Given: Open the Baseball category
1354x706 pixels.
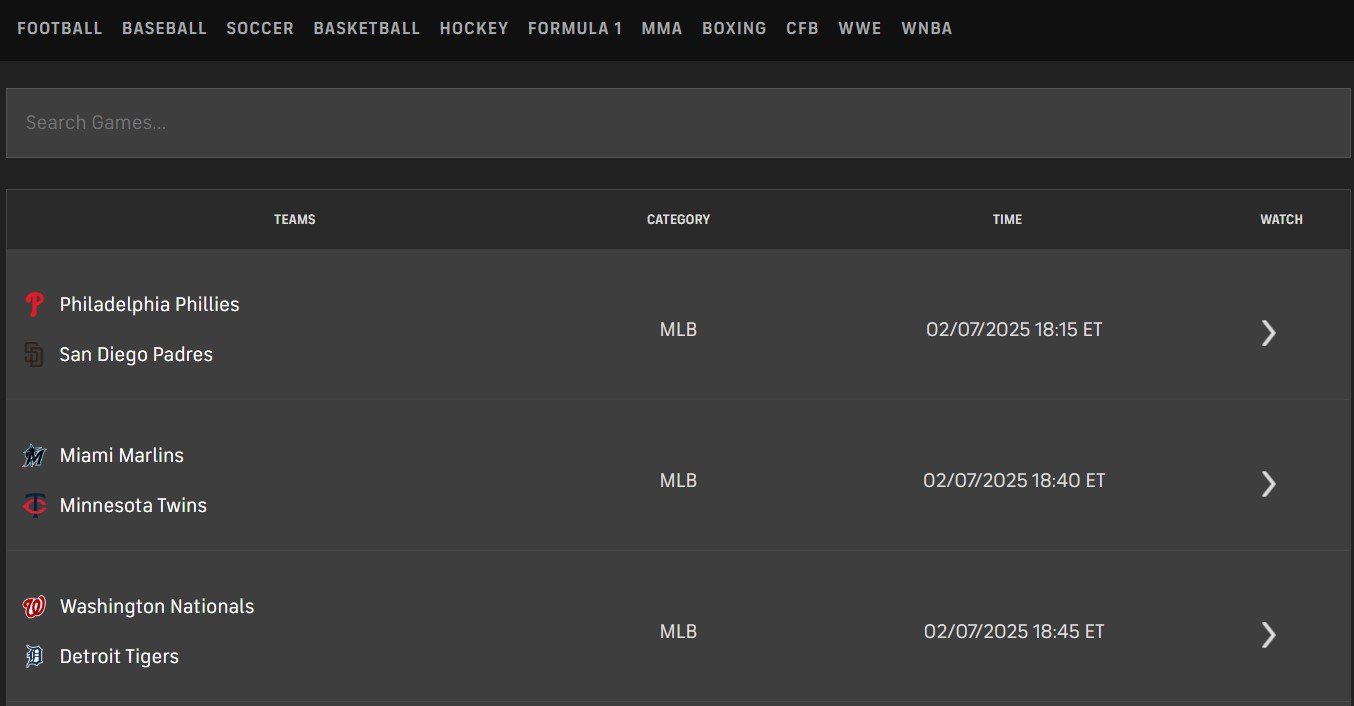Looking at the screenshot, I should [x=164, y=28].
